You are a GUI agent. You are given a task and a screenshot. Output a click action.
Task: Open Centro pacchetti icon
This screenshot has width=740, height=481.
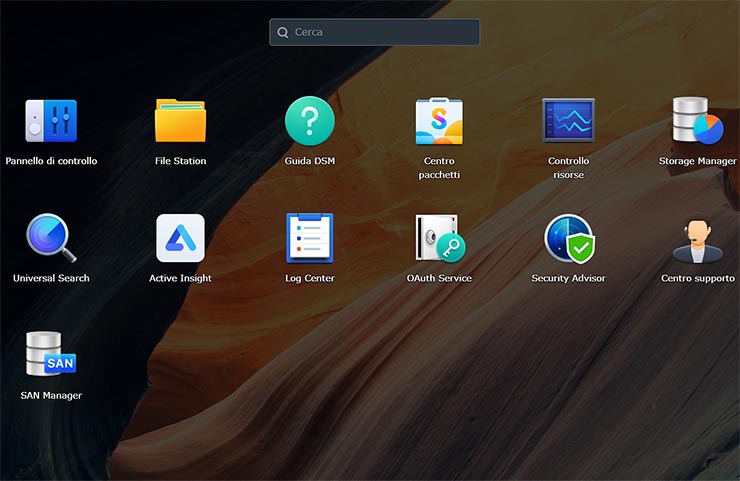pyautogui.click(x=439, y=121)
